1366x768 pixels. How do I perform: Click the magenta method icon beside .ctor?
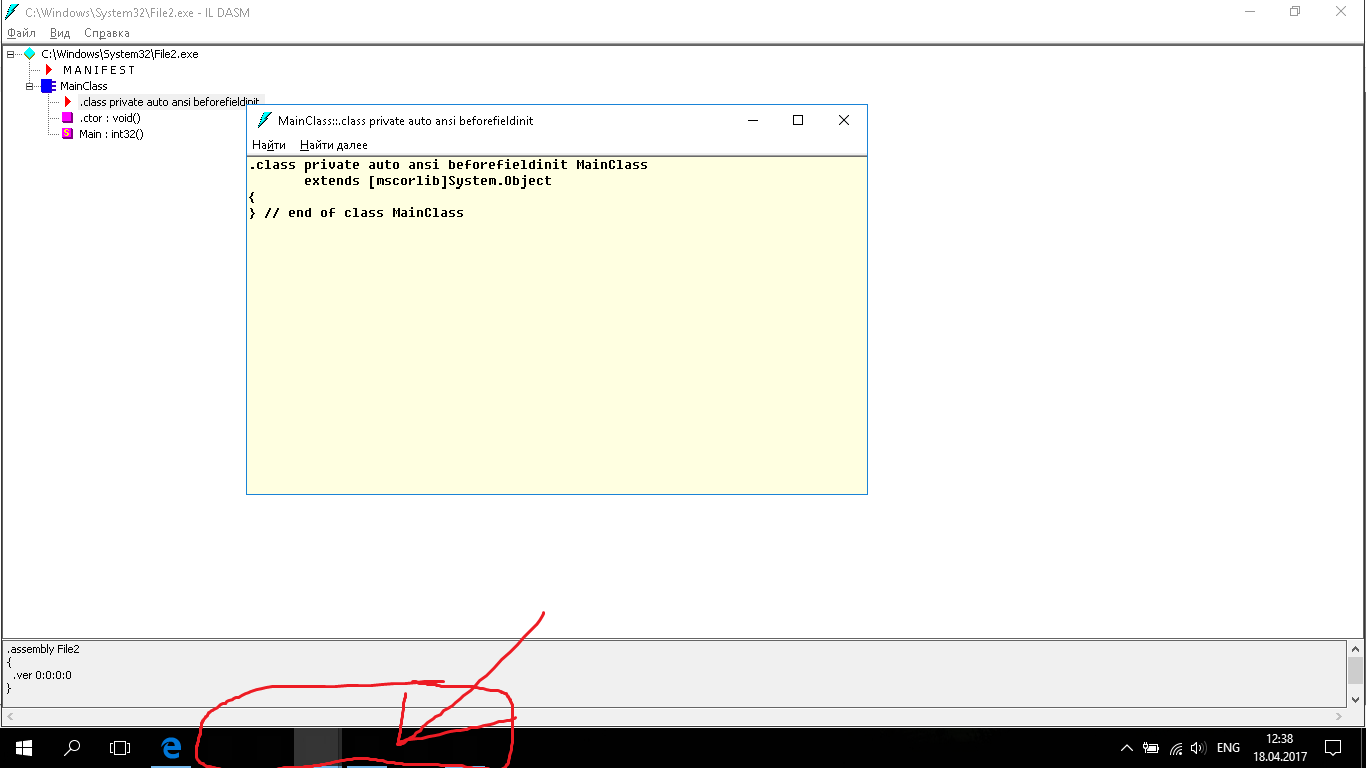(68, 118)
